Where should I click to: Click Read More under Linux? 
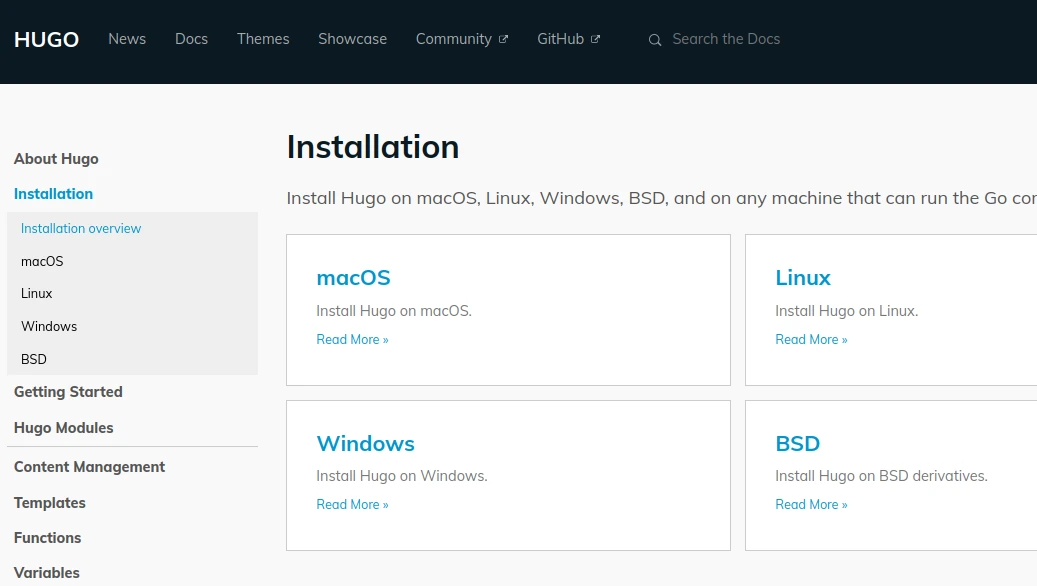click(x=811, y=339)
